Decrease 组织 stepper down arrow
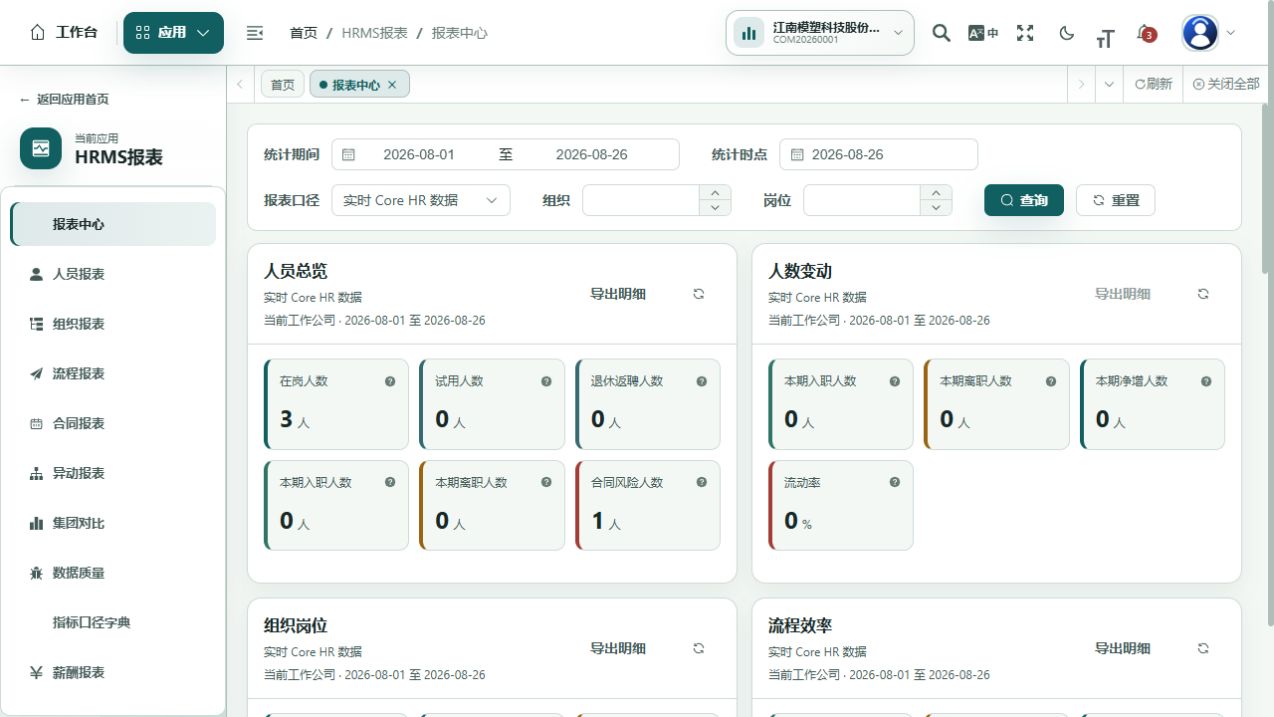Viewport: 1274px width, 717px height. (x=714, y=208)
